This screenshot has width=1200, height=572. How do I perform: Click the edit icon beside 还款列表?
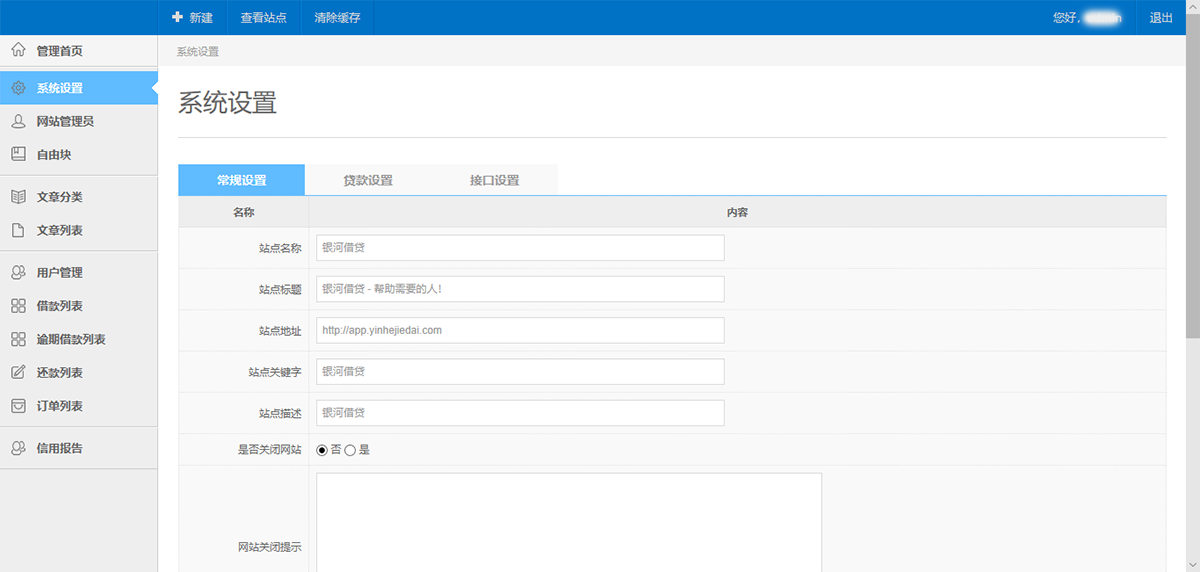pyautogui.click(x=18, y=372)
